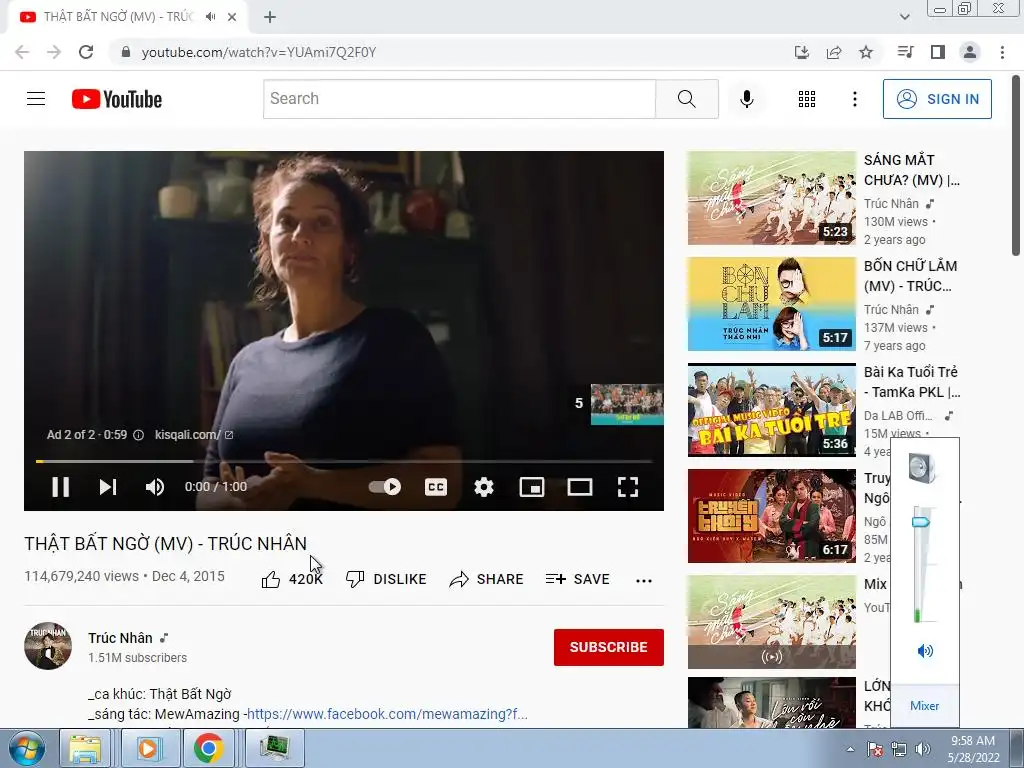Focus the YouTube Search input field
Viewport: 1024px width, 768px height.
[459, 99]
